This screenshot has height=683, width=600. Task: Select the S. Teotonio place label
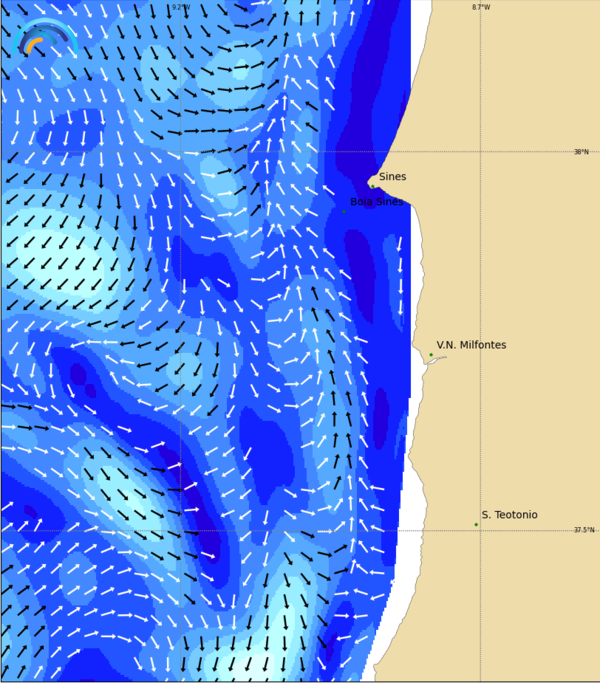[509, 515]
